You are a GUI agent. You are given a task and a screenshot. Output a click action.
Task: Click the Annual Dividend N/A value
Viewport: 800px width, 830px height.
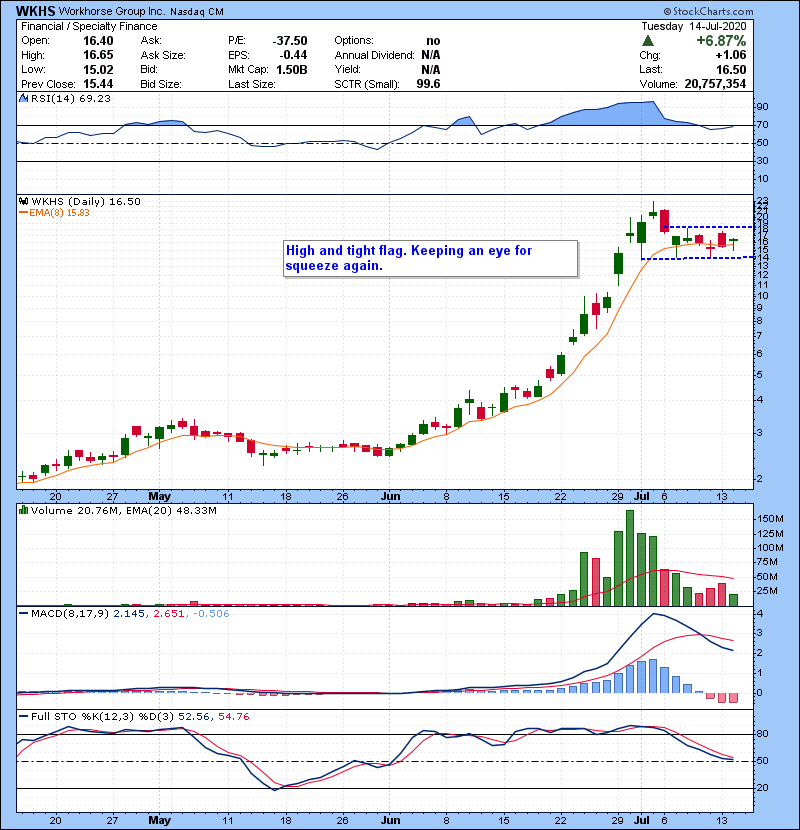click(430, 55)
